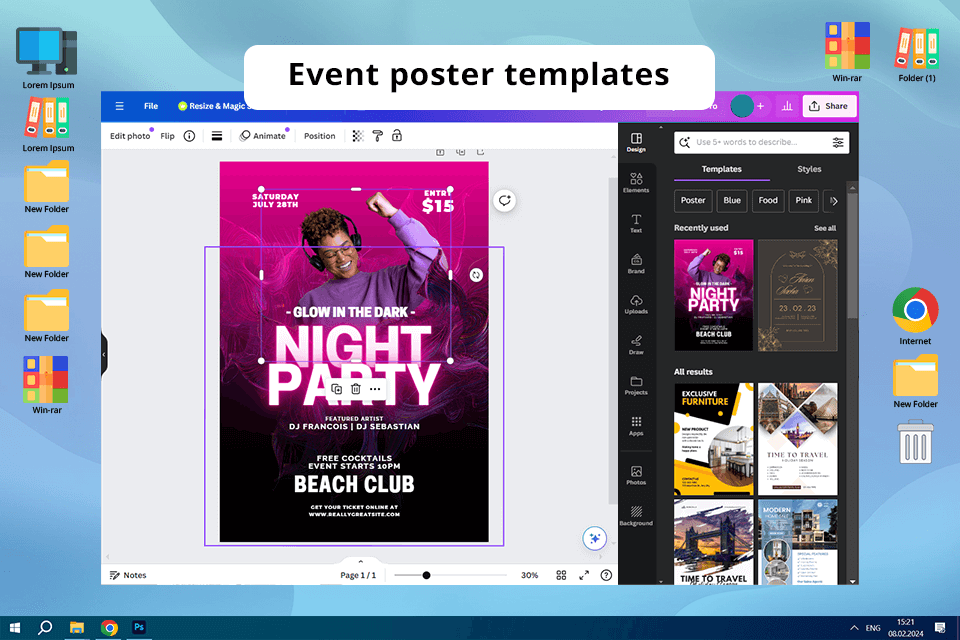Open the Uploads sidebar tab
The image size is (960, 640).
[636, 304]
